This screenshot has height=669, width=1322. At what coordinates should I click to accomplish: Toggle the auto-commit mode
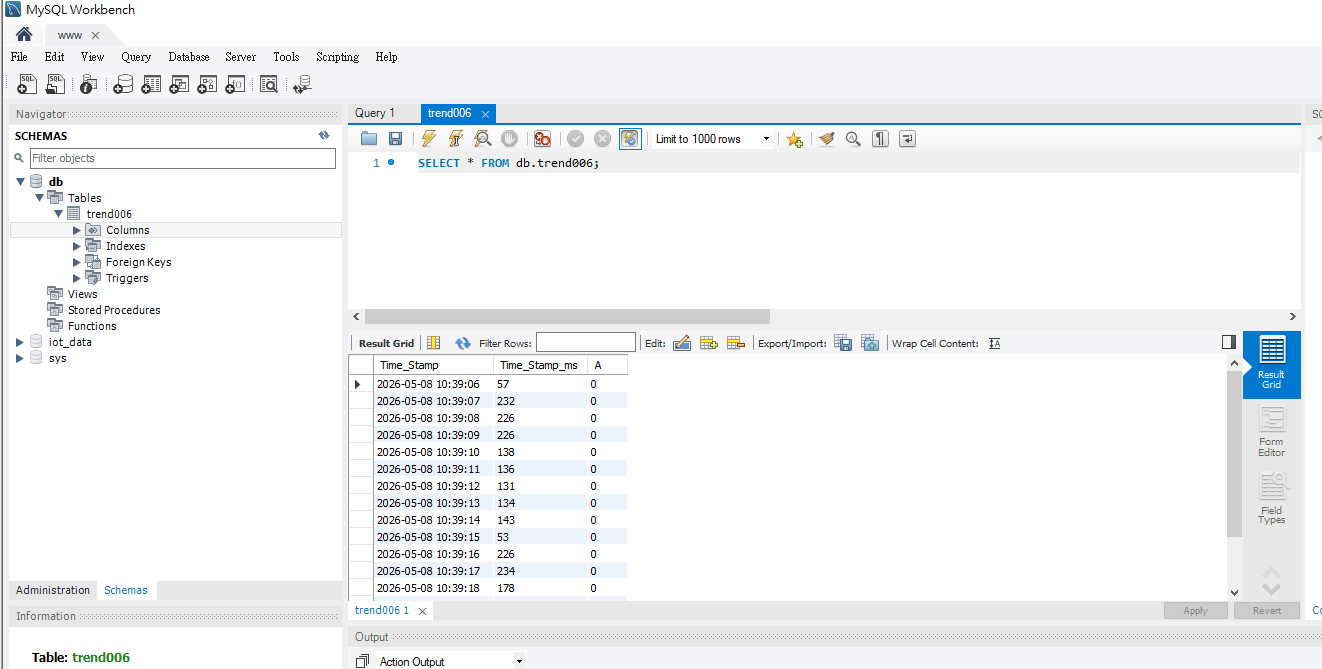click(x=630, y=139)
